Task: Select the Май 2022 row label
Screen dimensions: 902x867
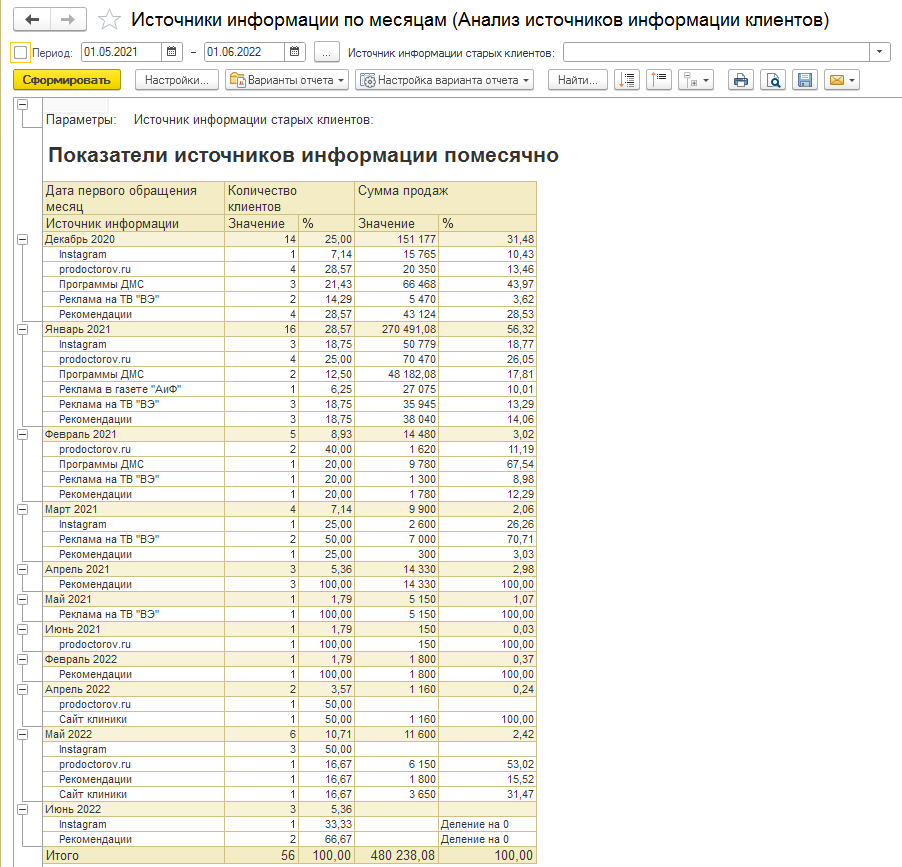Action: (68, 734)
